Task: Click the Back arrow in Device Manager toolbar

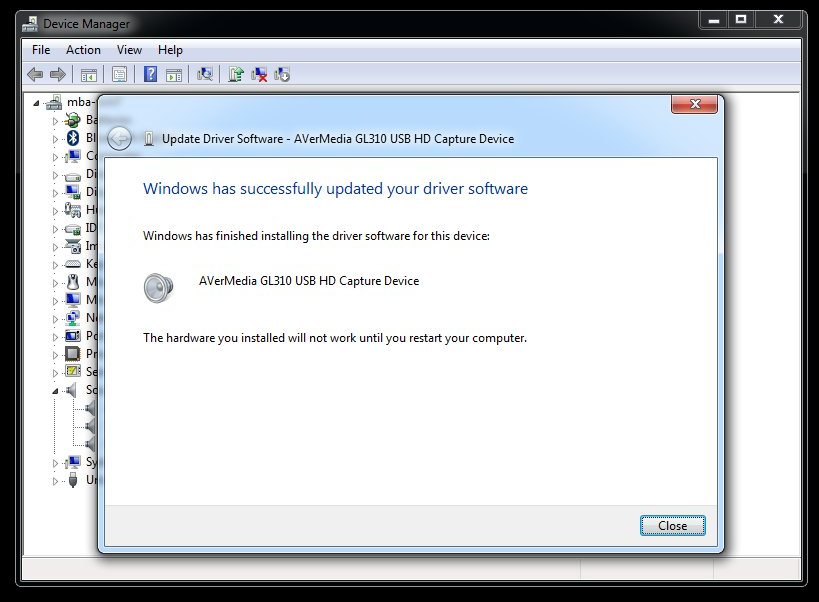Action: point(35,75)
